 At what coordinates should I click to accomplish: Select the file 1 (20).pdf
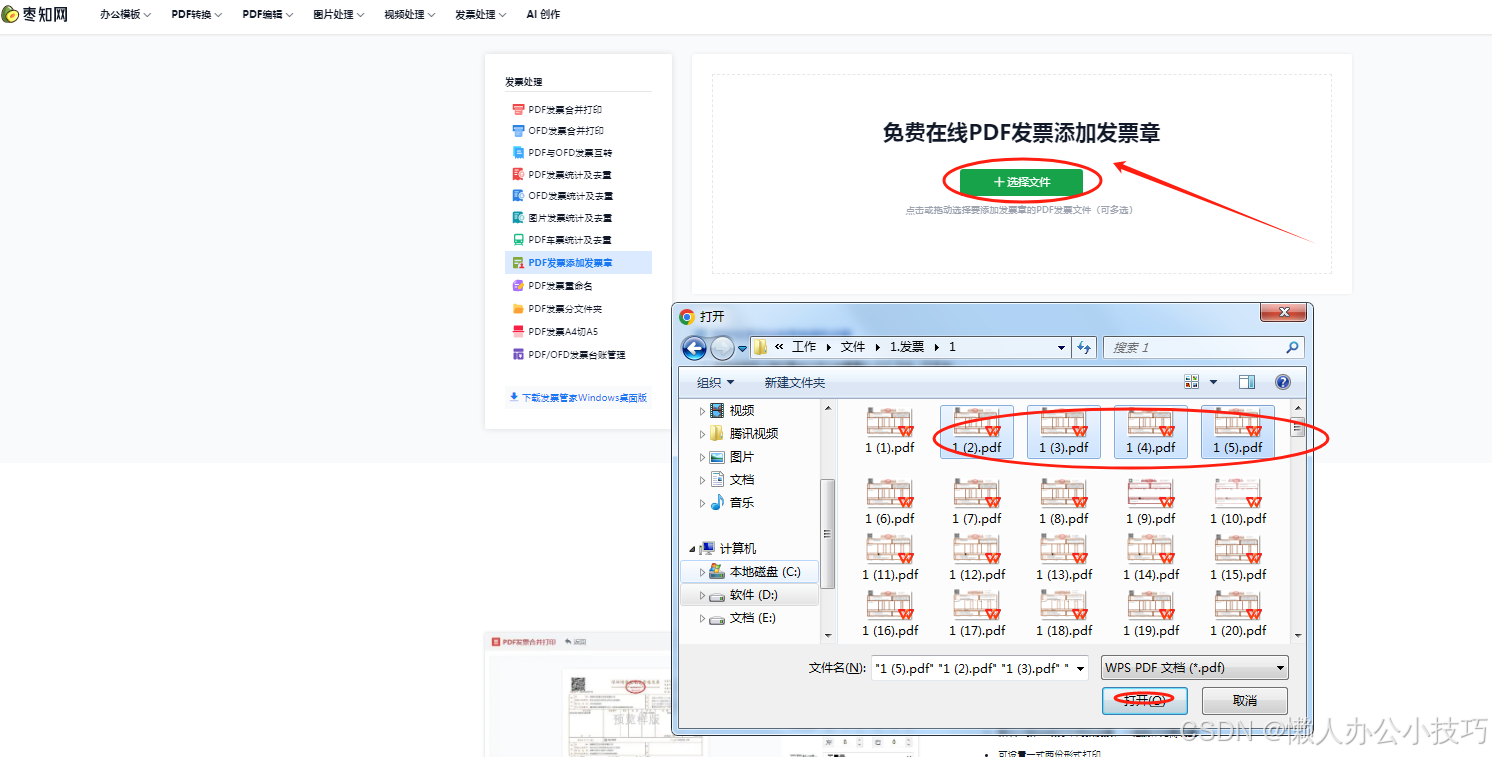(x=1238, y=614)
